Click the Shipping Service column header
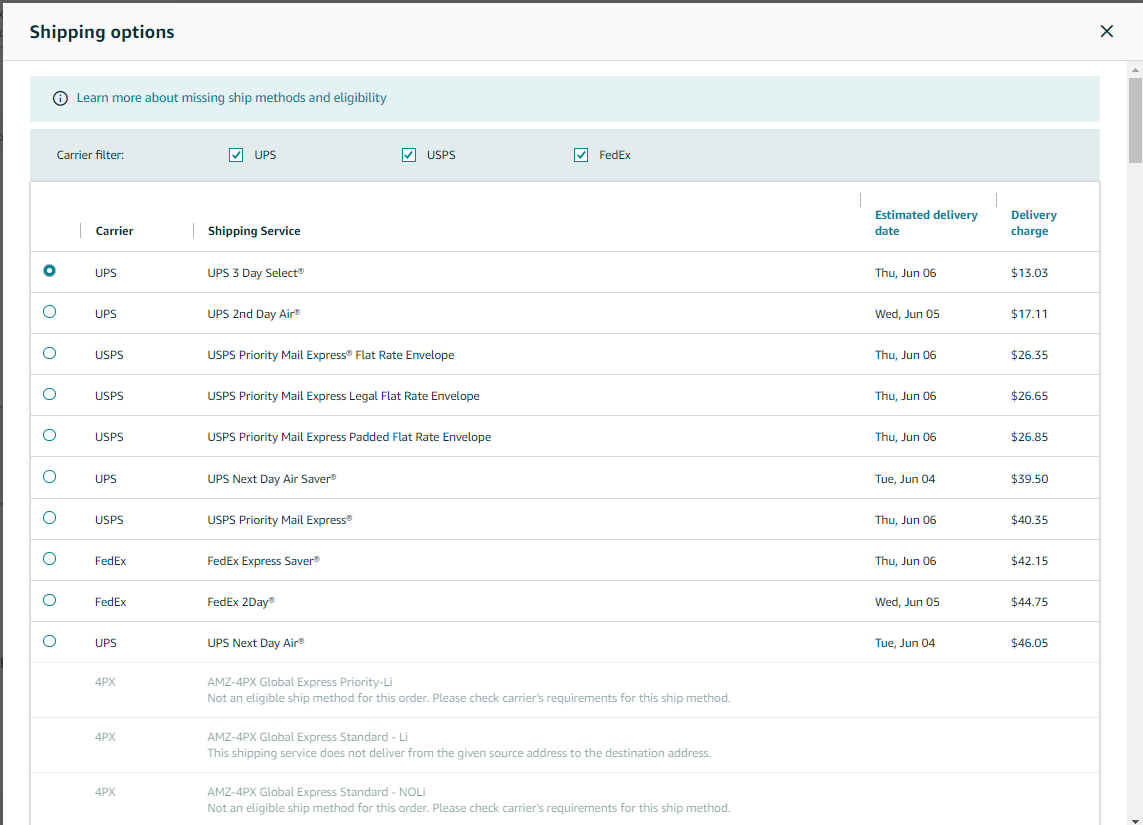Image resolution: width=1143 pixels, height=825 pixels. pos(254,231)
